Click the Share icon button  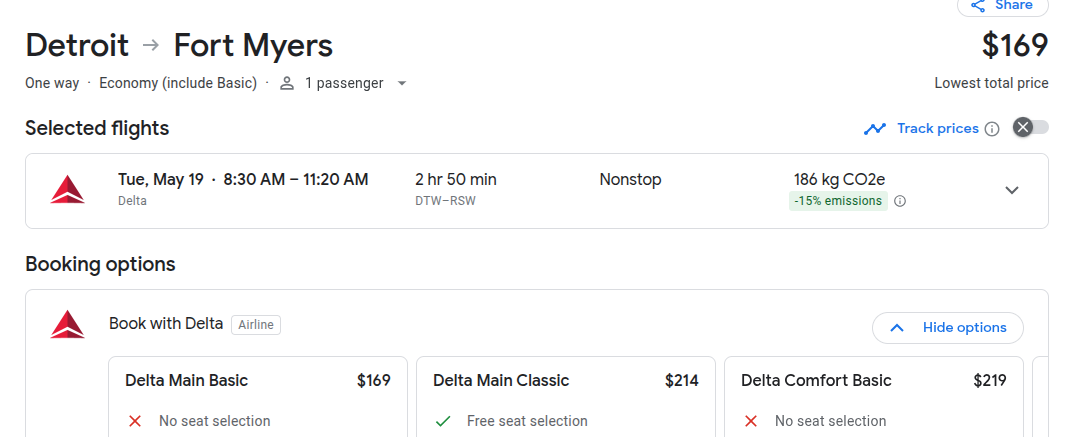[x=978, y=6]
